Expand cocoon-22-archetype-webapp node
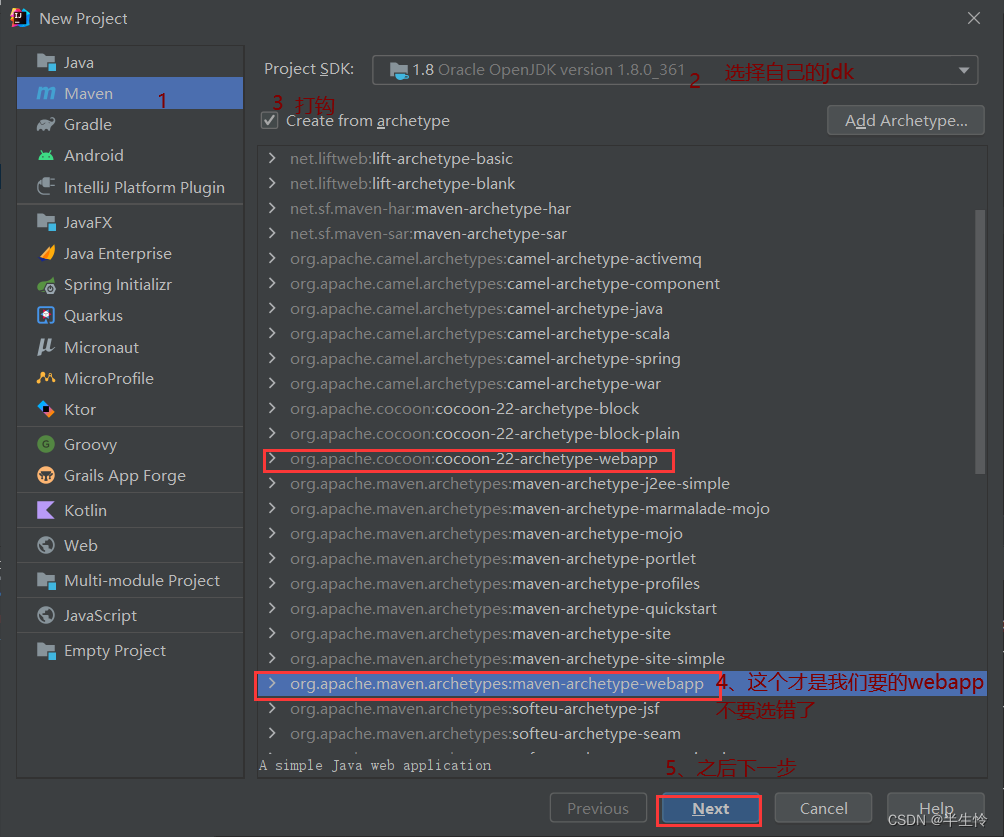1004x837 pixels. pyautogui.click(x=272, y=459)
